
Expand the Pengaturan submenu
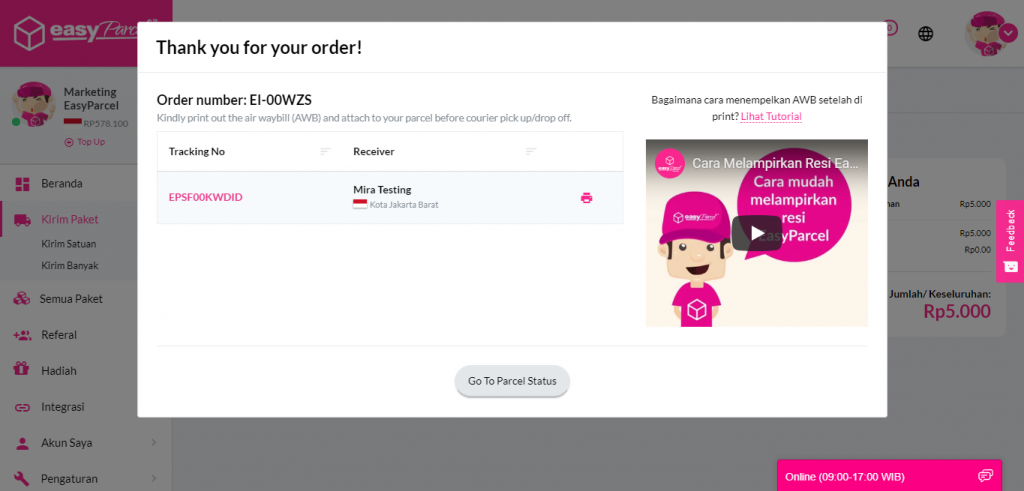153,478
